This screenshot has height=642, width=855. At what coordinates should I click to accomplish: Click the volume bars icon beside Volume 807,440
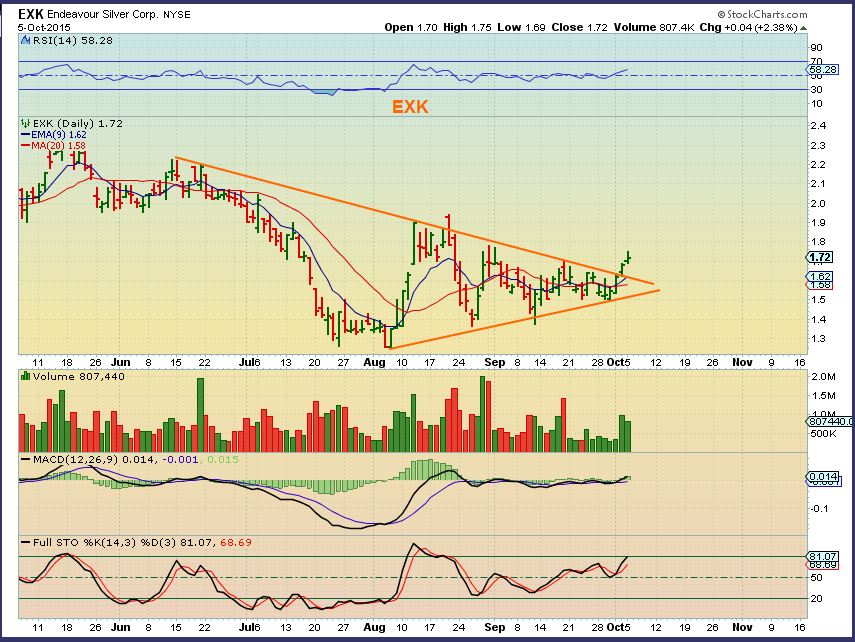pyautogui.click(x=26, y=376)
